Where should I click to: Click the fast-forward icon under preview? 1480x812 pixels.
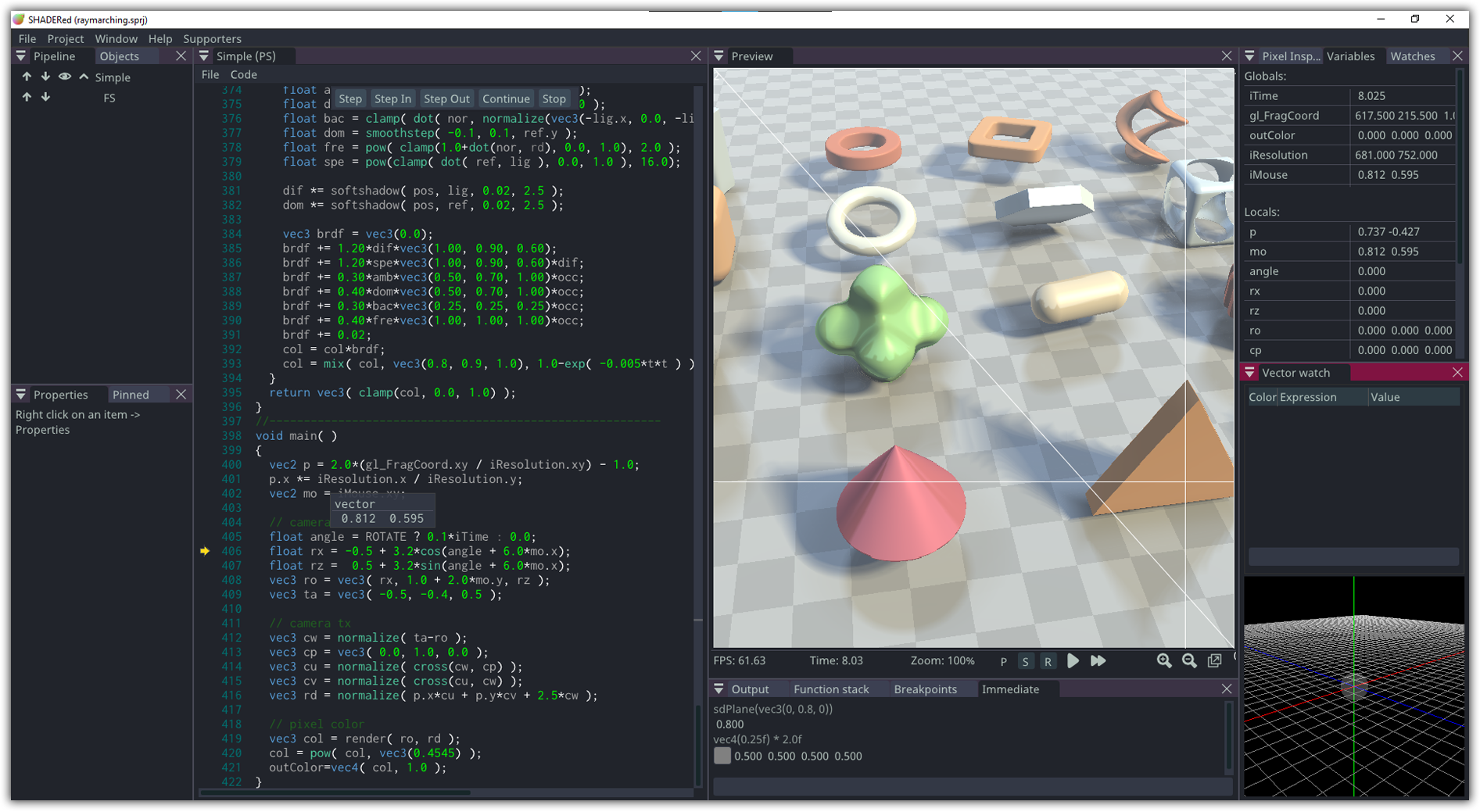pyautogui.click(x=1098, y=661)
